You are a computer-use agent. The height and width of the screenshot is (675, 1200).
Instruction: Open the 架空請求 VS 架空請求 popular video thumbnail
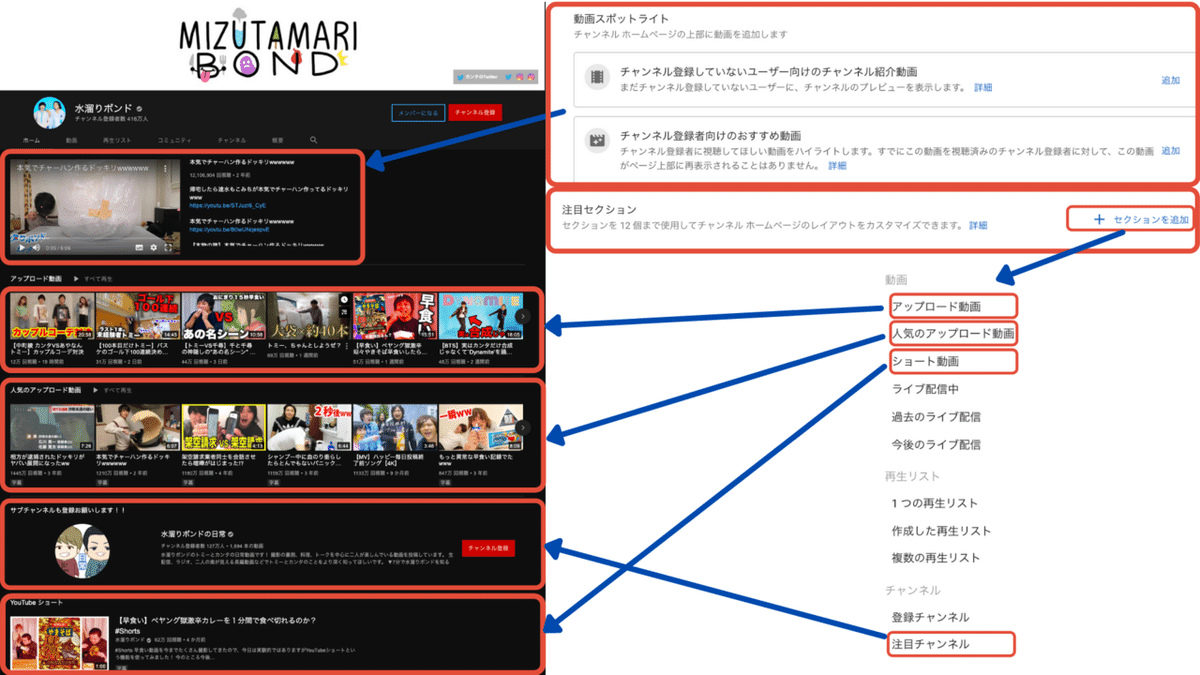(224, 428)
